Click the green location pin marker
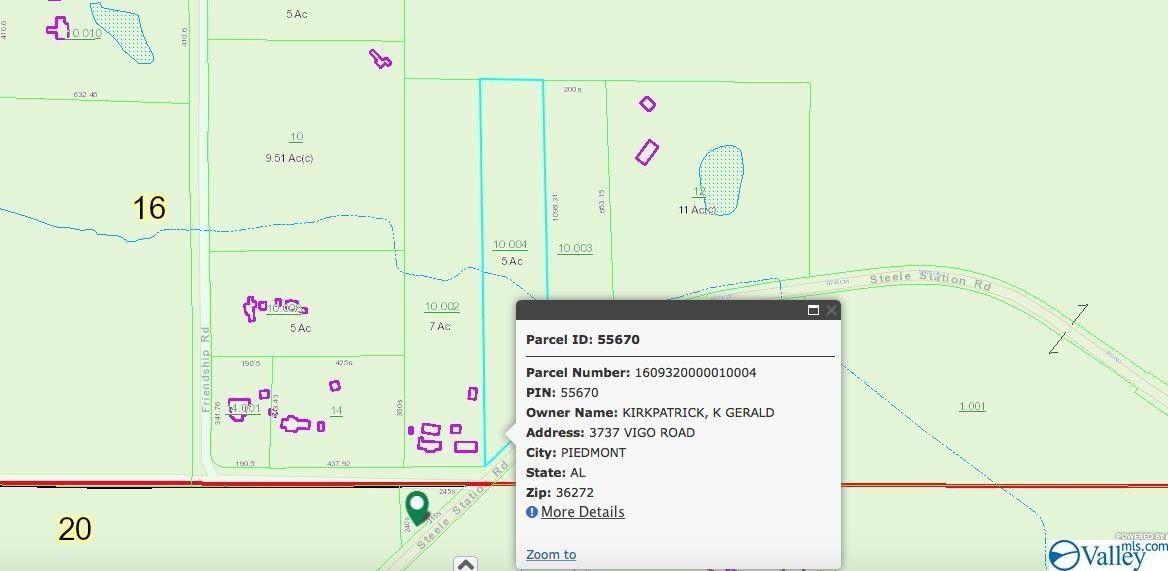Screen dimensions: 1168x571 click(x=417, y=505)
